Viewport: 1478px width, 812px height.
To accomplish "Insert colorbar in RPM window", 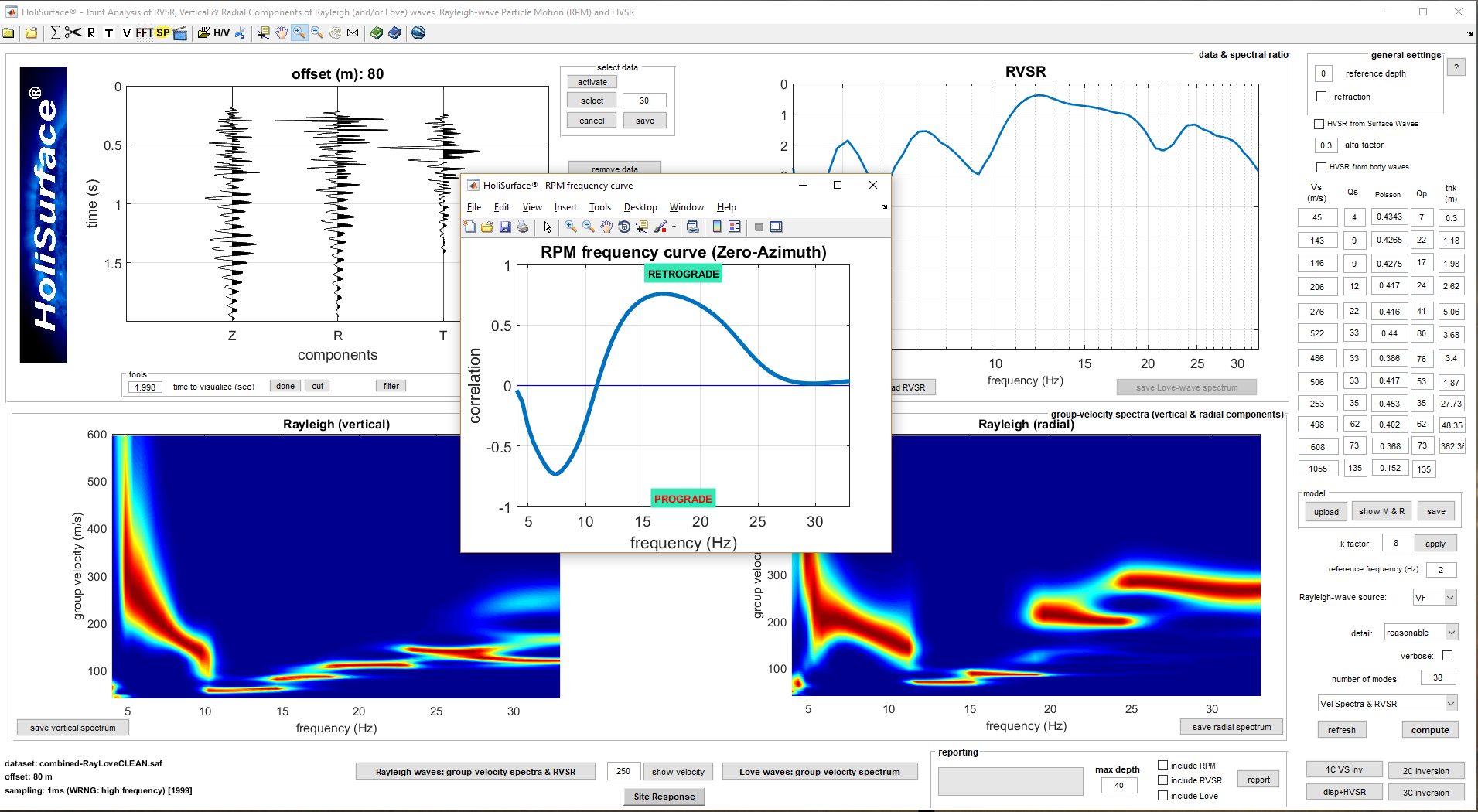I will pyautogui.click(x=717, y=227).
